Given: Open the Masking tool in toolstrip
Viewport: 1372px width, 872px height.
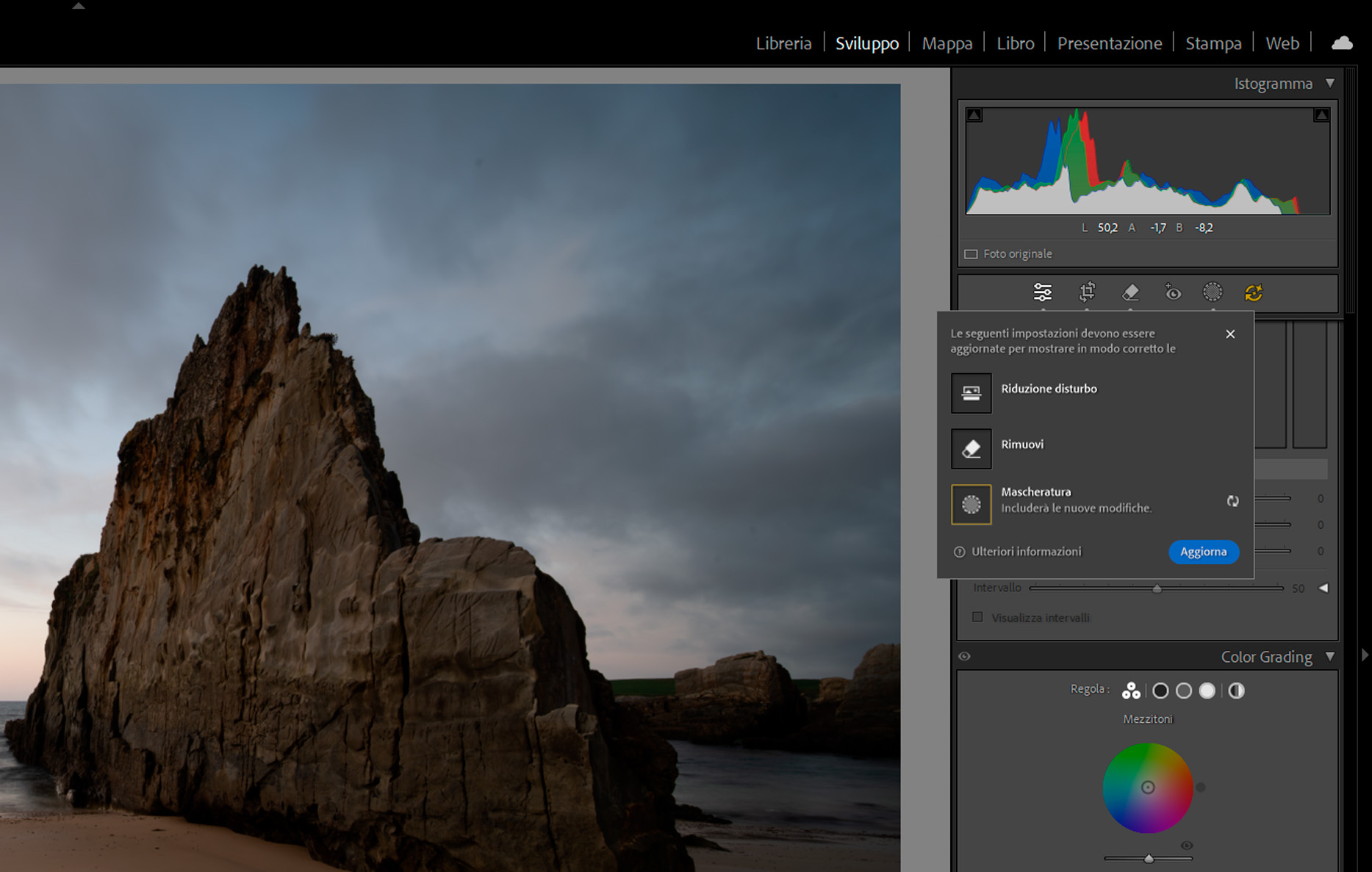Looking at the screenshot, I should point(1213,292).
